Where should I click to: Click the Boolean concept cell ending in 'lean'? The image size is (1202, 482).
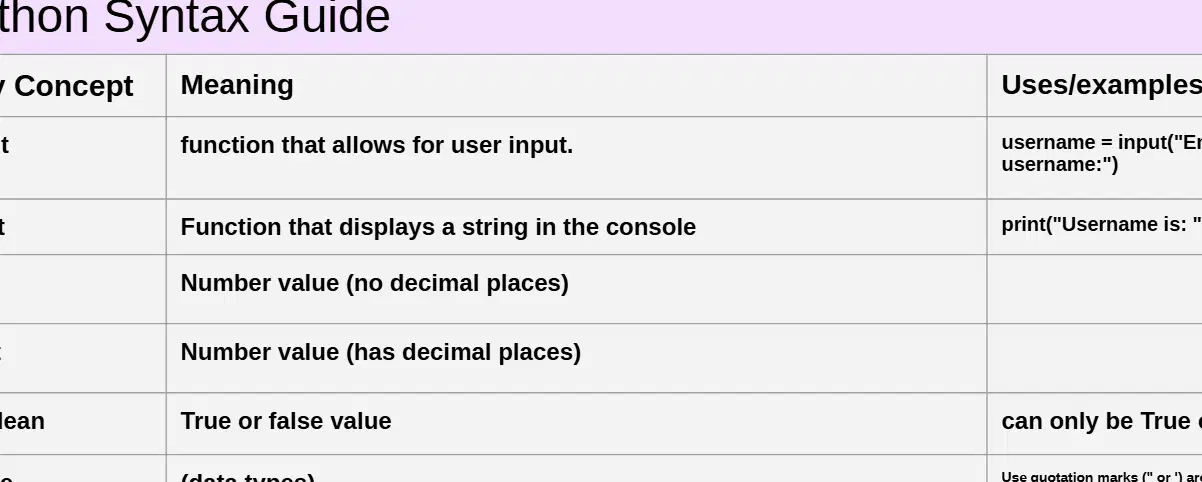click(x=83, y=424)
